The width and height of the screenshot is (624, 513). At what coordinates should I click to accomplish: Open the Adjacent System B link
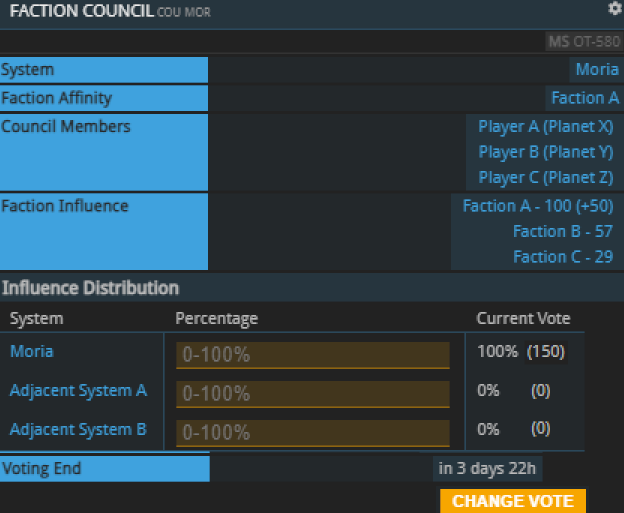78,429
